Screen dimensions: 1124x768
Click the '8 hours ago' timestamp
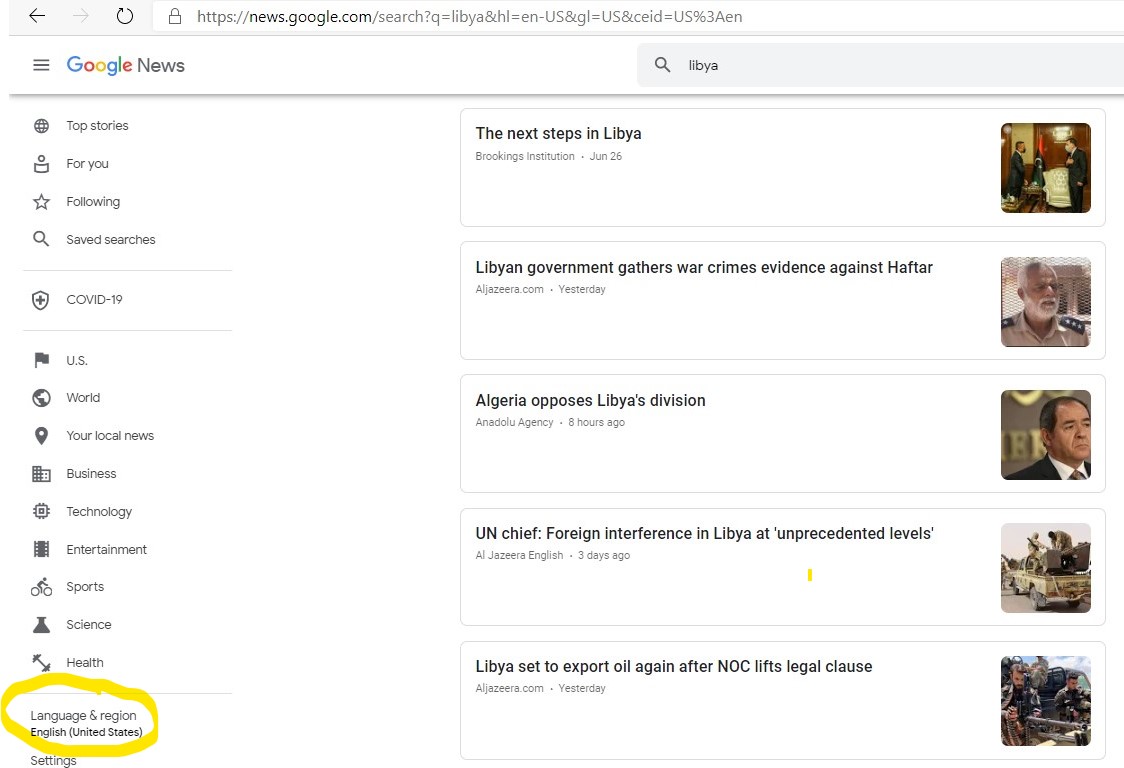(x=596, y=422)
